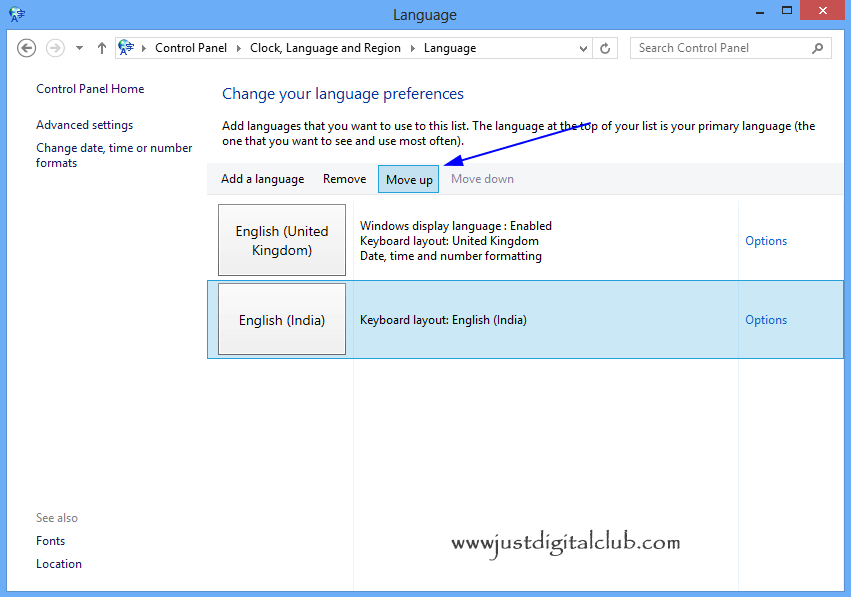This screenshot has height=597, width=851.
Task: Click Add a language
Action: click(263, 179)
